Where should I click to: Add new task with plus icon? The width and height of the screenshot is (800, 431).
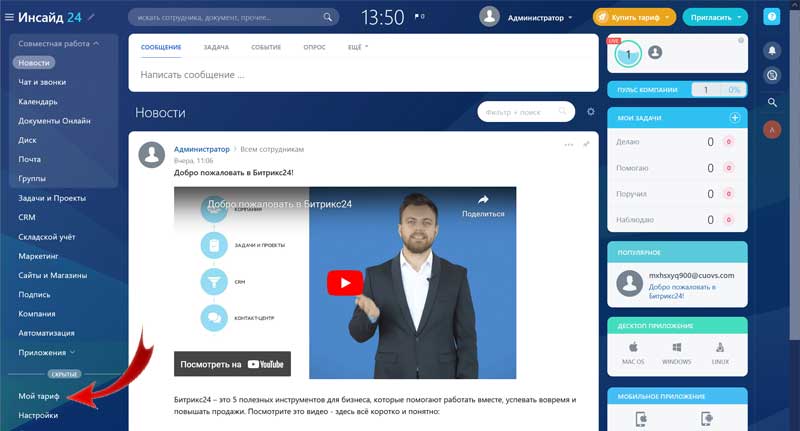[x=735, y=118]
